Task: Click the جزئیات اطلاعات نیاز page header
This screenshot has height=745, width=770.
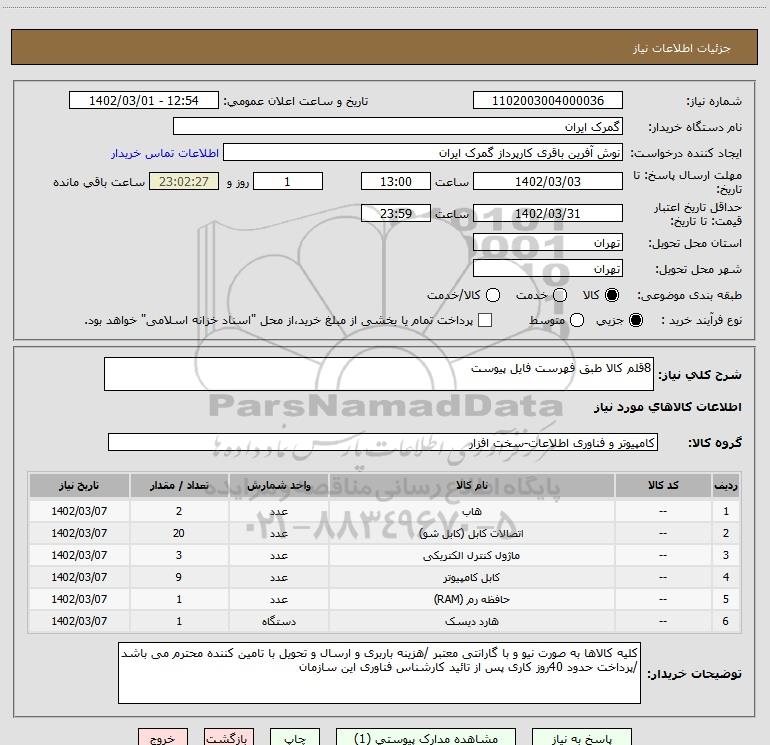Action: [681, 48]
